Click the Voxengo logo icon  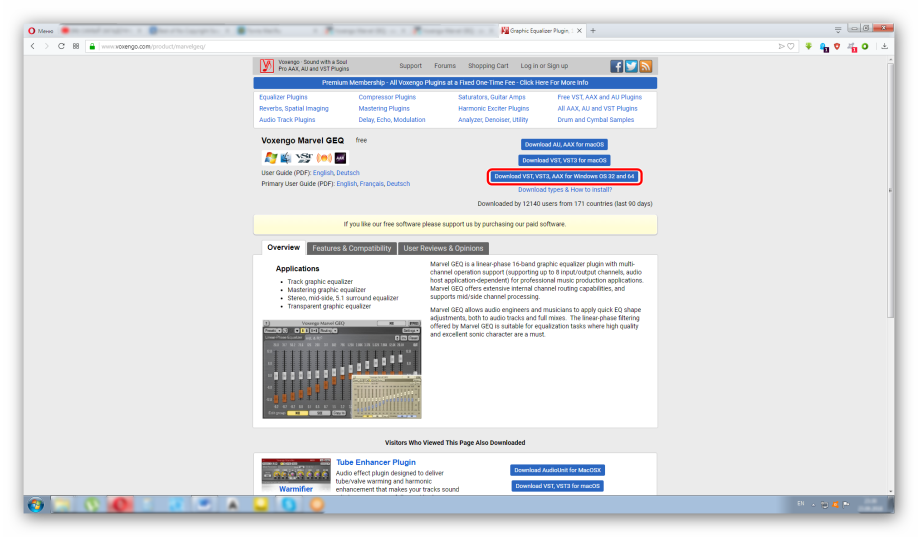click(x=267, y=66)
